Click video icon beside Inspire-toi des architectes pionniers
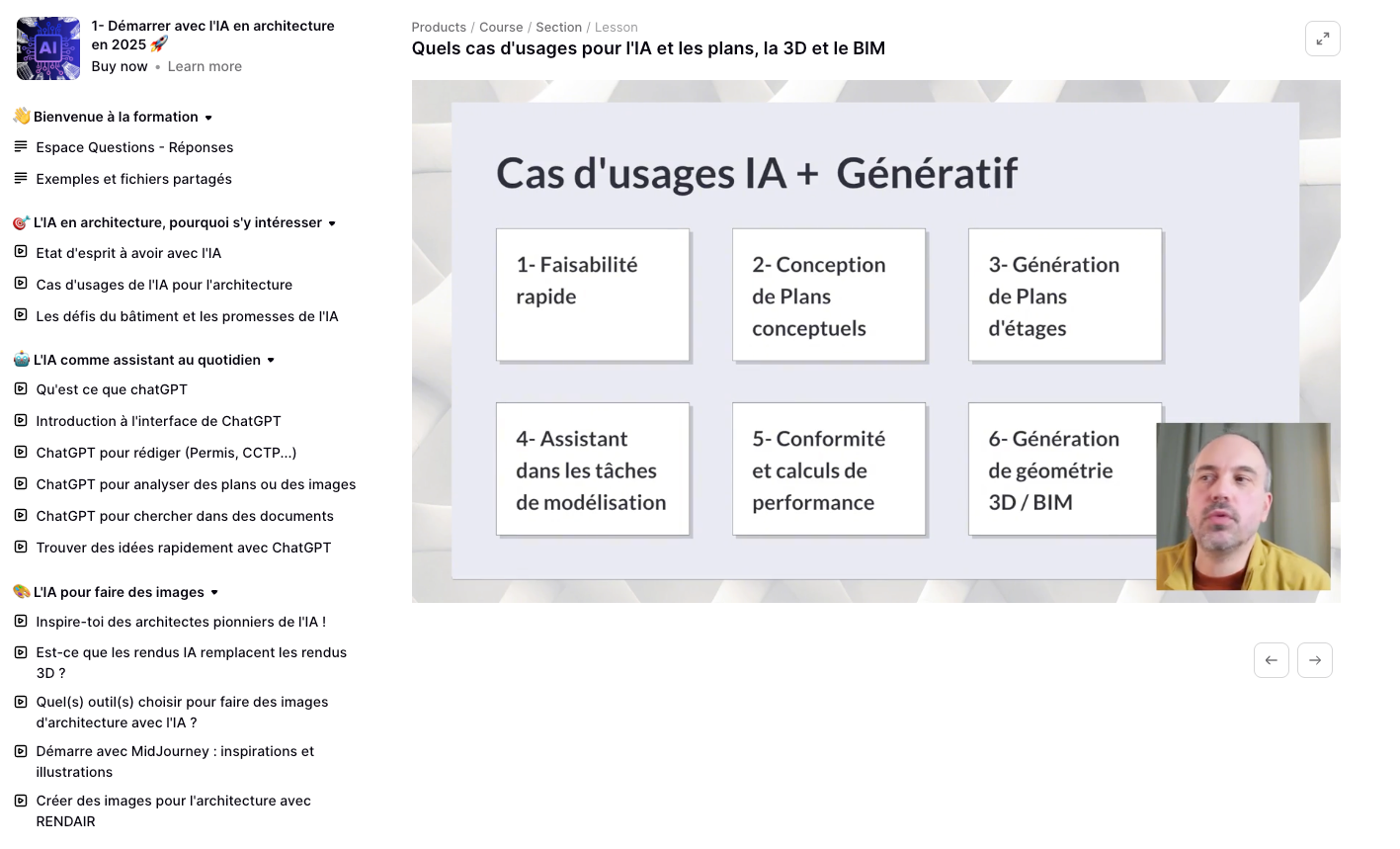The image size is (1400, 849). coord(21,622)
